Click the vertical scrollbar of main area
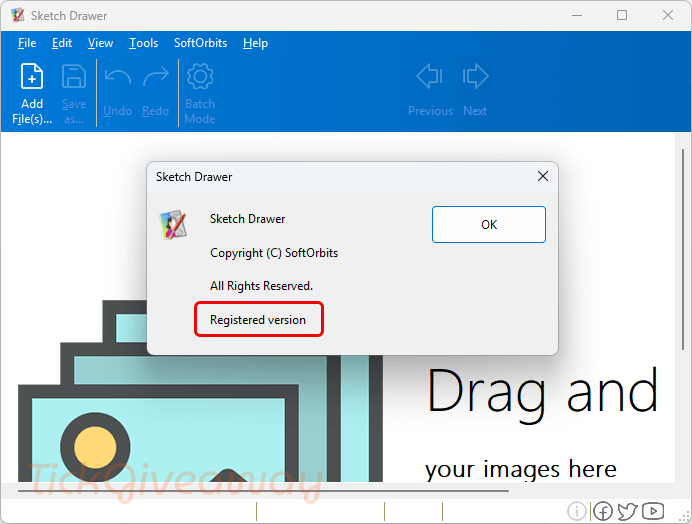 pyautogui.click(x=683, y=249)
